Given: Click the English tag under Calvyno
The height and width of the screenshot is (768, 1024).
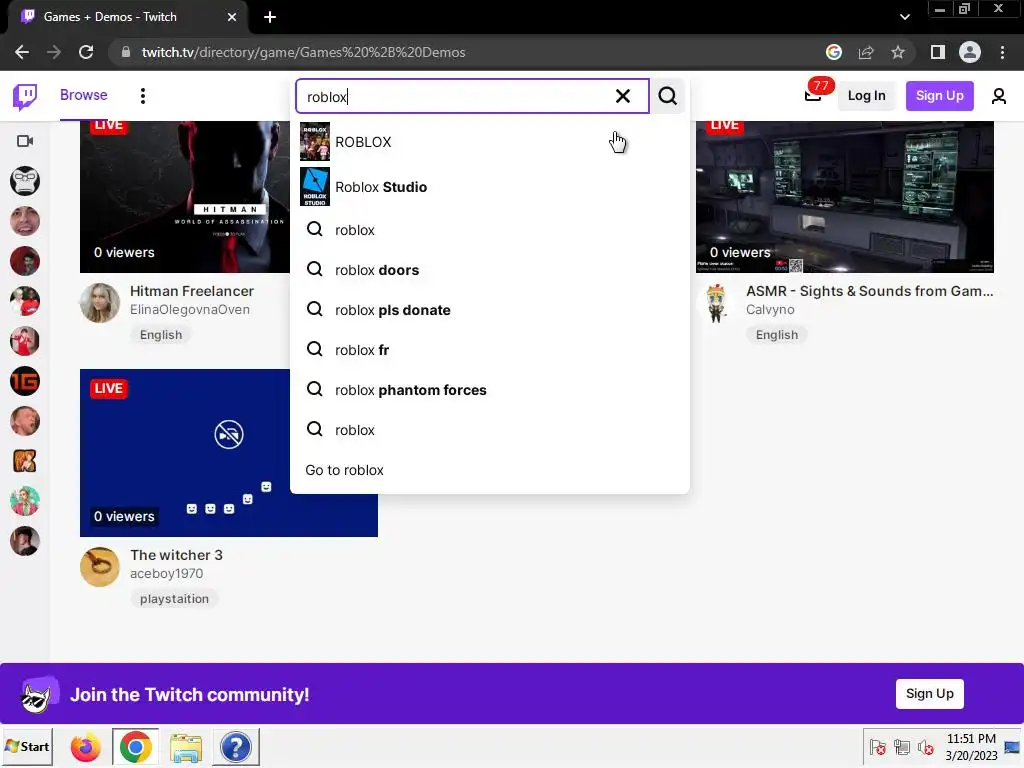Looking at the screenshot, I should [776, 335].
